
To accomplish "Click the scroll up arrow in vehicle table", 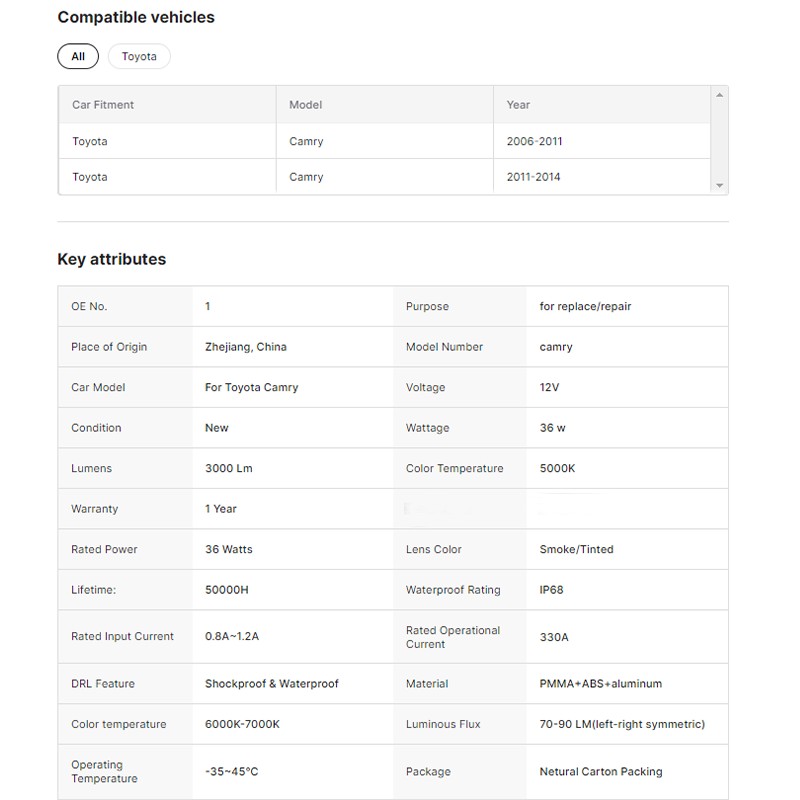I will (x=719, y=95).
